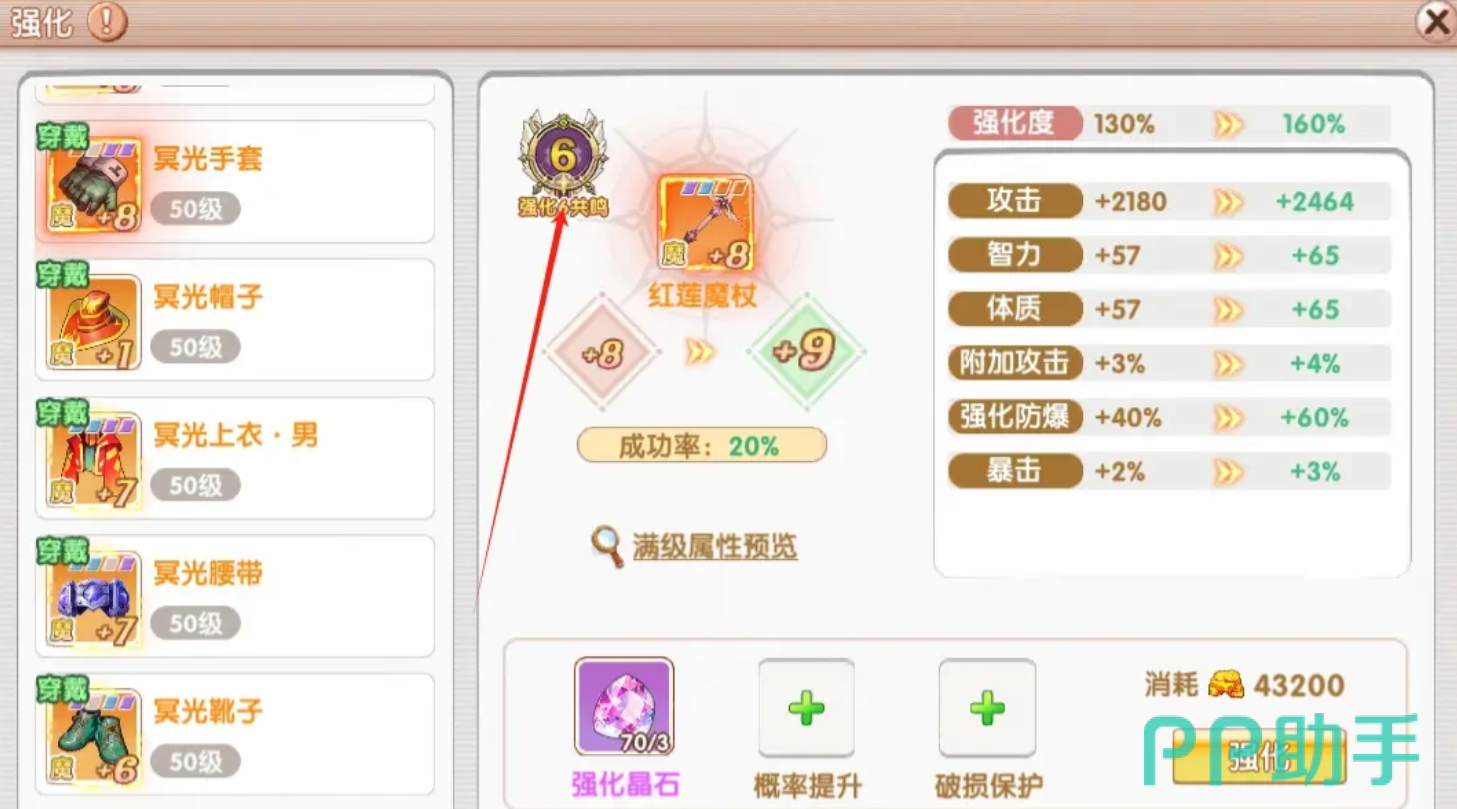This screenshot has width=1457, height=809.
Task: Click the gold coin cost icon
Action: coord(1226,684)
